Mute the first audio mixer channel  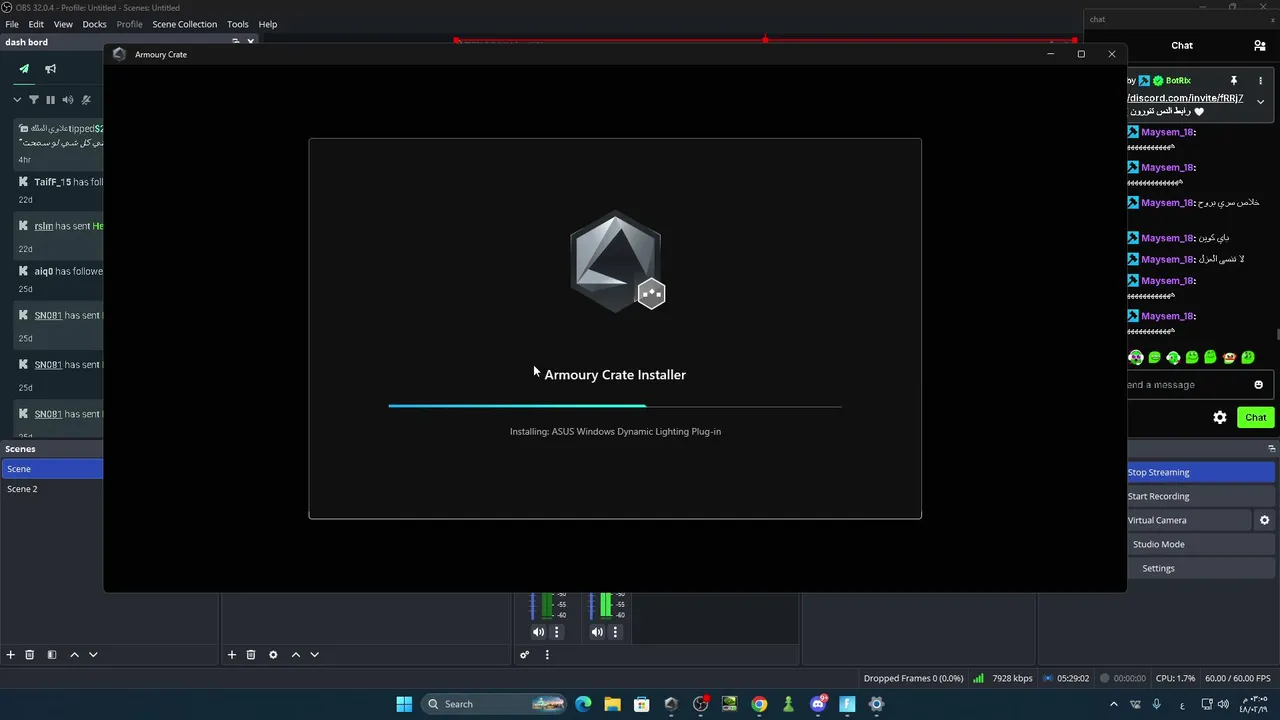[x=538, y=632]
